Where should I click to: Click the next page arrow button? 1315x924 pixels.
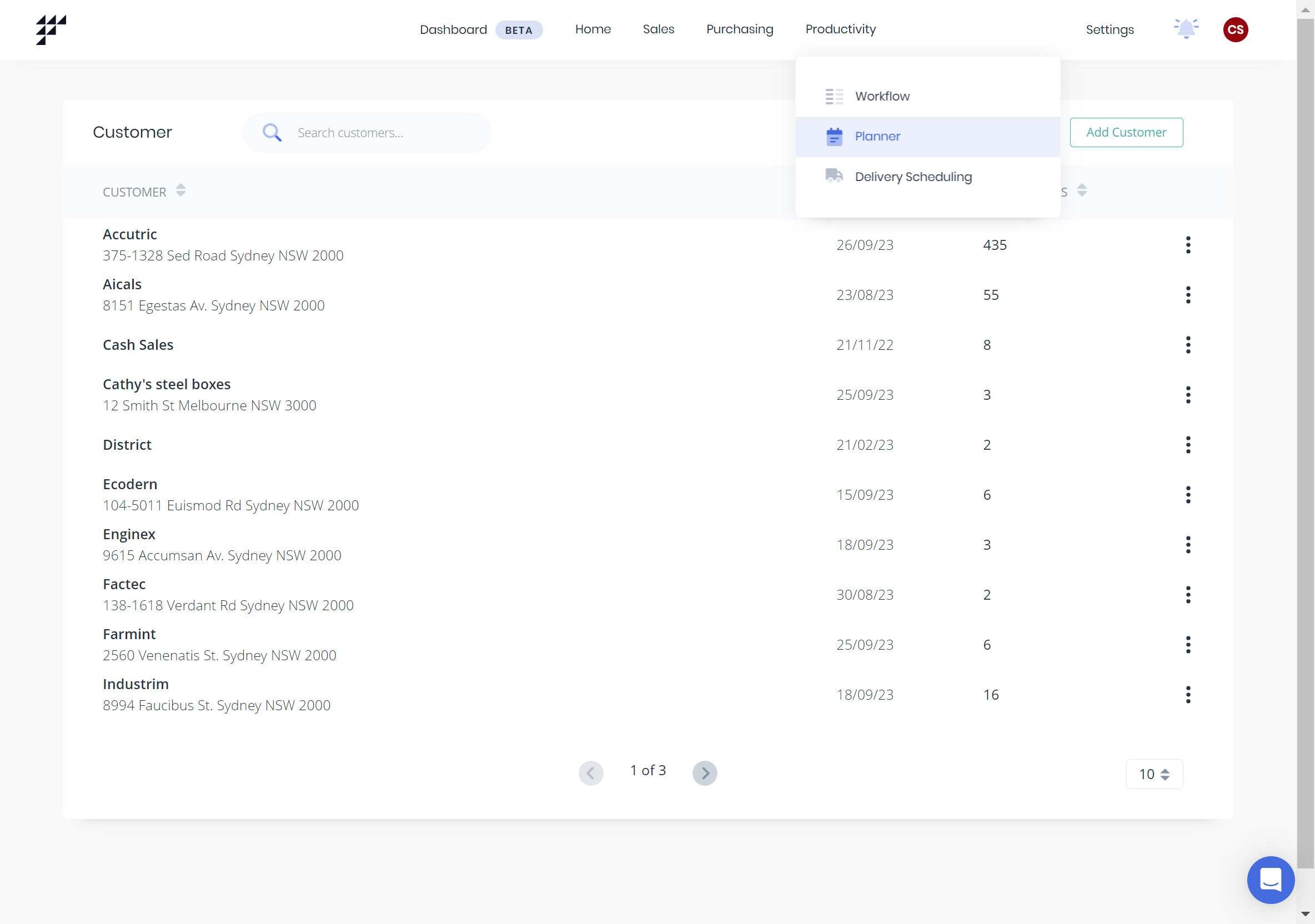[706, 771]
